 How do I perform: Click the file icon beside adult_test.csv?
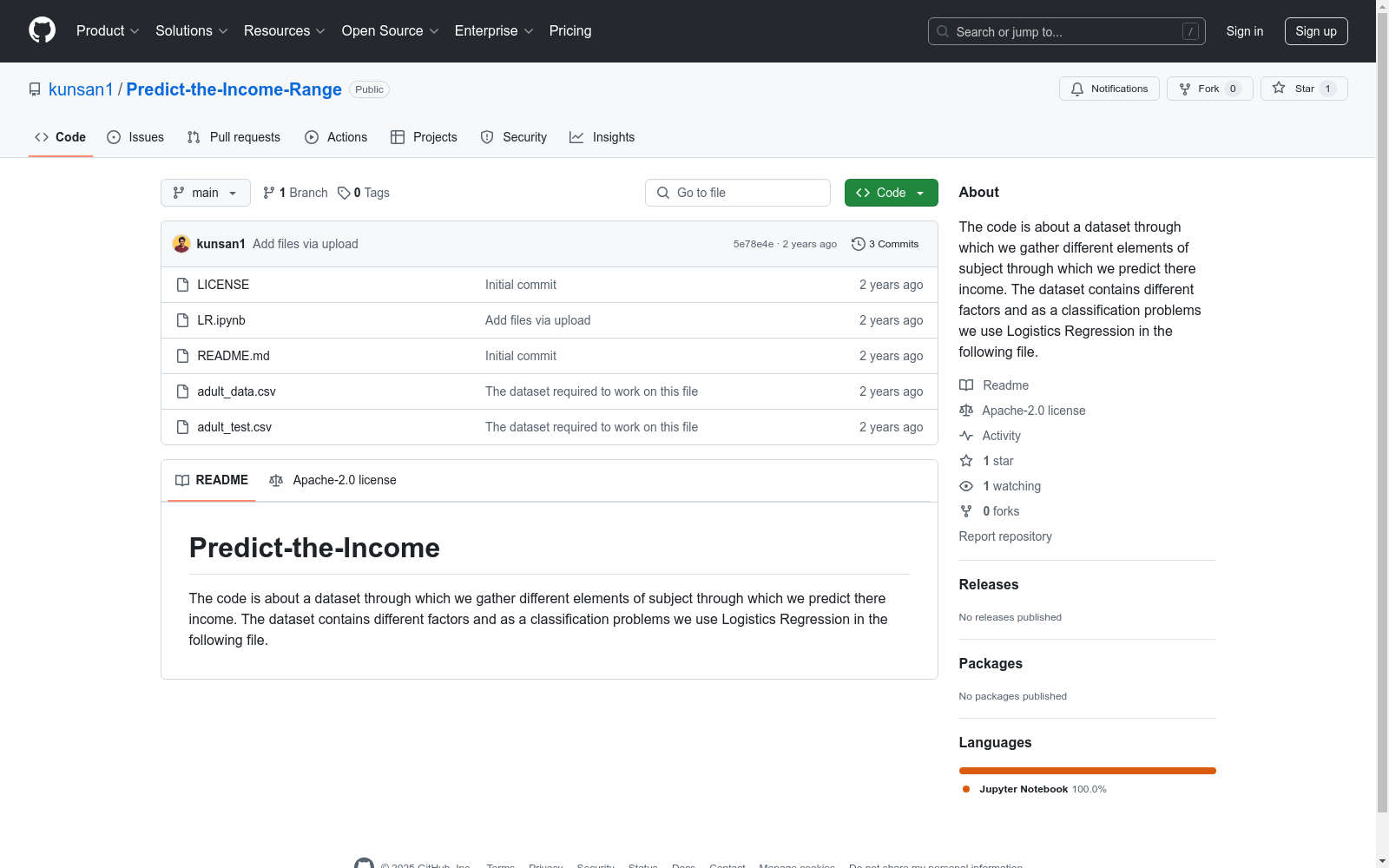[x=182, y=427]
